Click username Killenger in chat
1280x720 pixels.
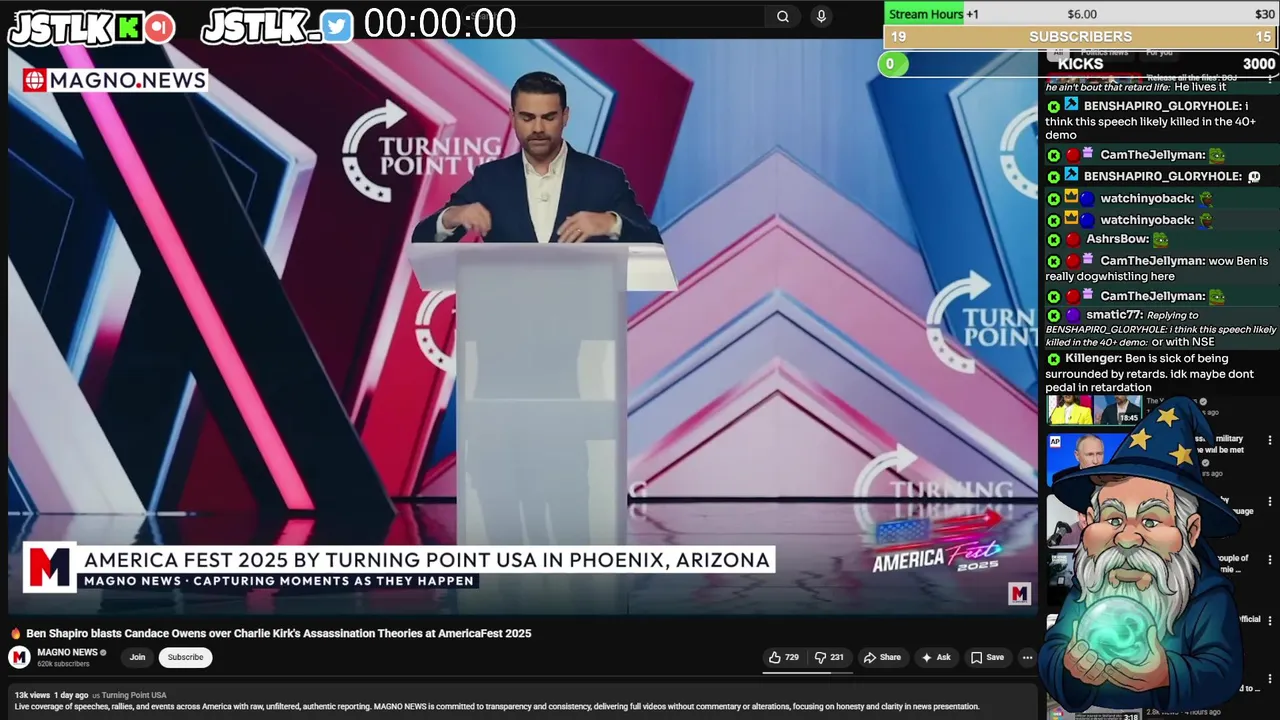(1093, 358)
